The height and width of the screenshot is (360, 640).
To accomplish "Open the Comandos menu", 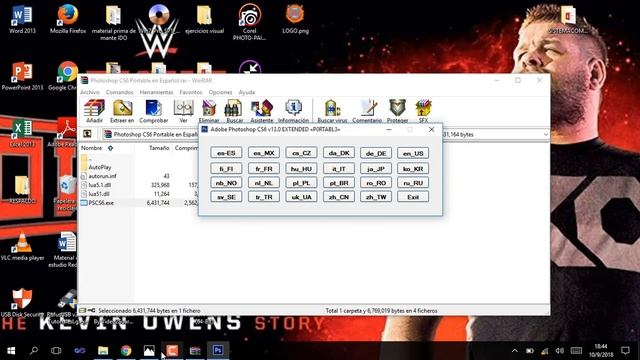I will click(120, 92).
